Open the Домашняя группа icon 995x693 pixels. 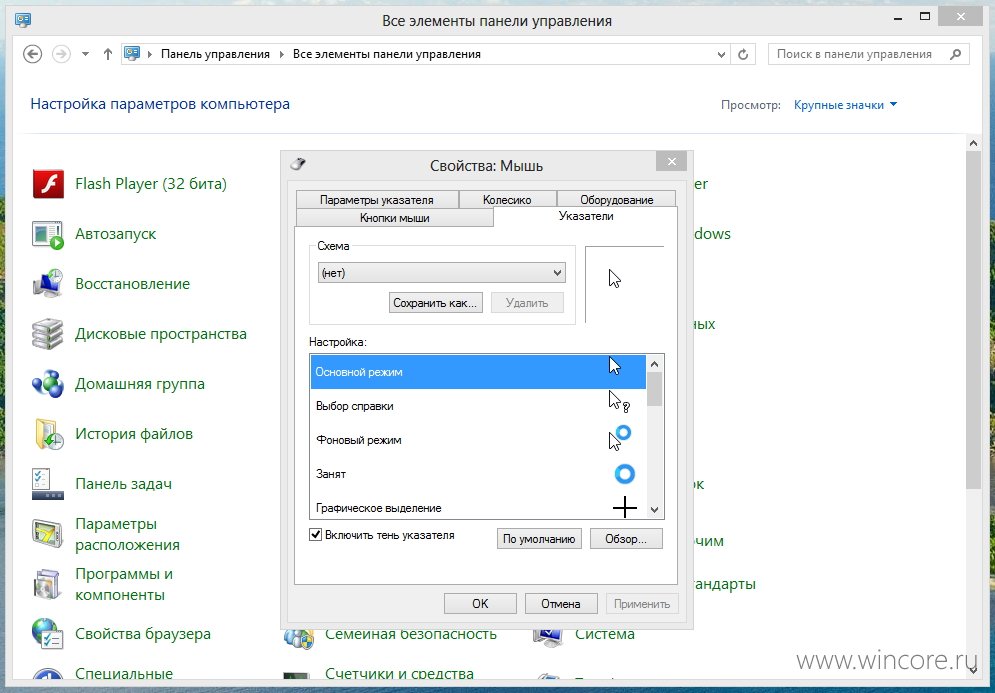(x=48, y=384)
